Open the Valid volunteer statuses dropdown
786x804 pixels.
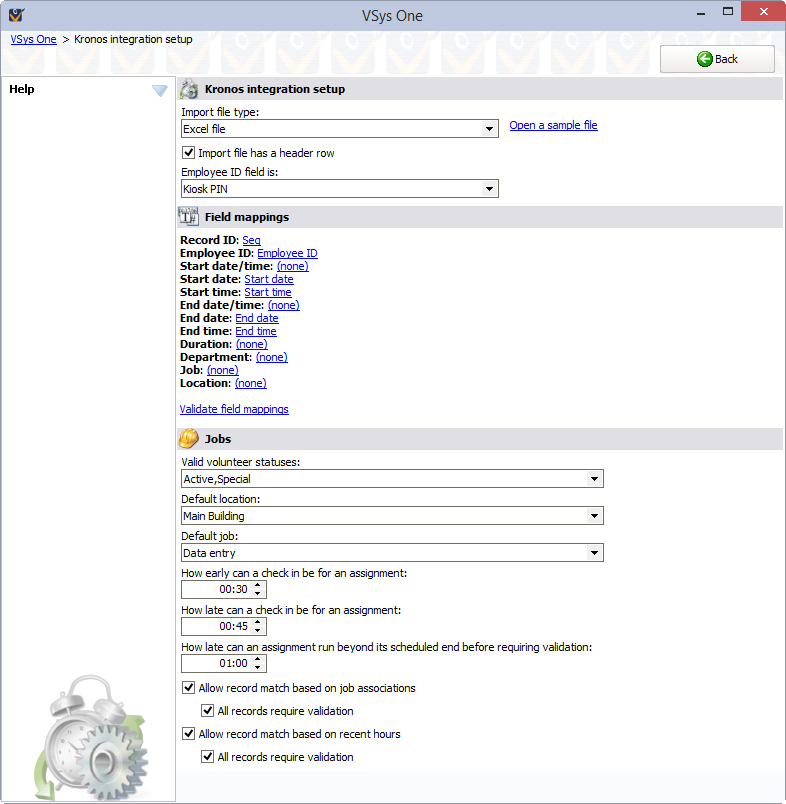click(594, 479)
